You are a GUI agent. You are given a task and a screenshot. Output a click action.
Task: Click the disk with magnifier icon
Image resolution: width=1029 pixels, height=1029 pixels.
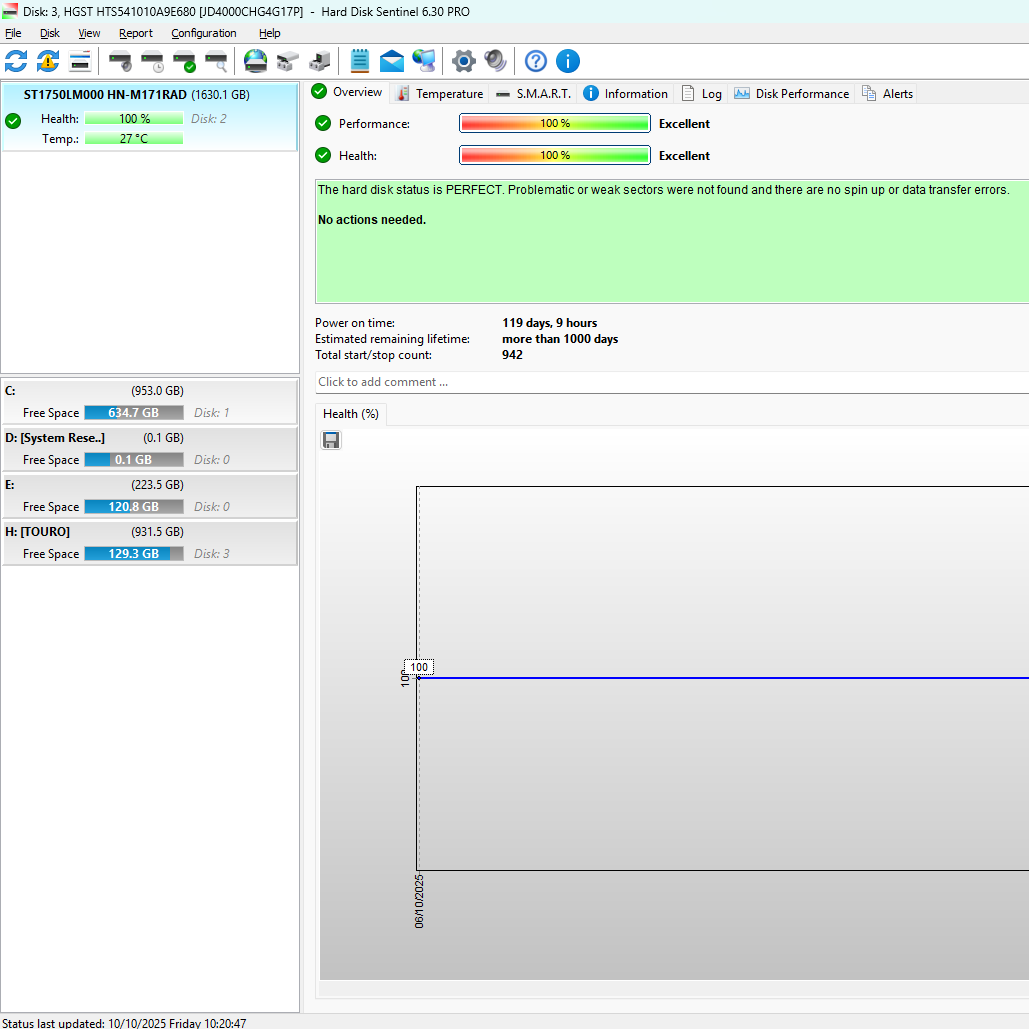point(216,61)
